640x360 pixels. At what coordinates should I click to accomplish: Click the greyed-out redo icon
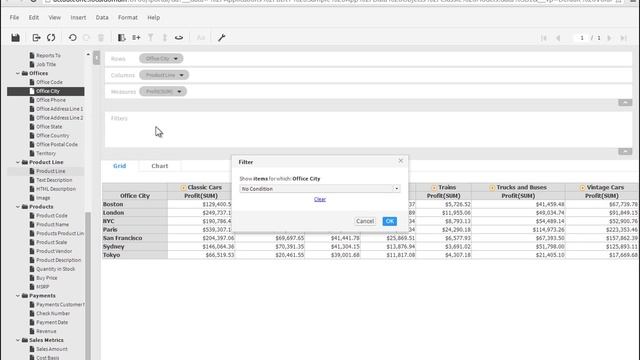tap(87, 38)
